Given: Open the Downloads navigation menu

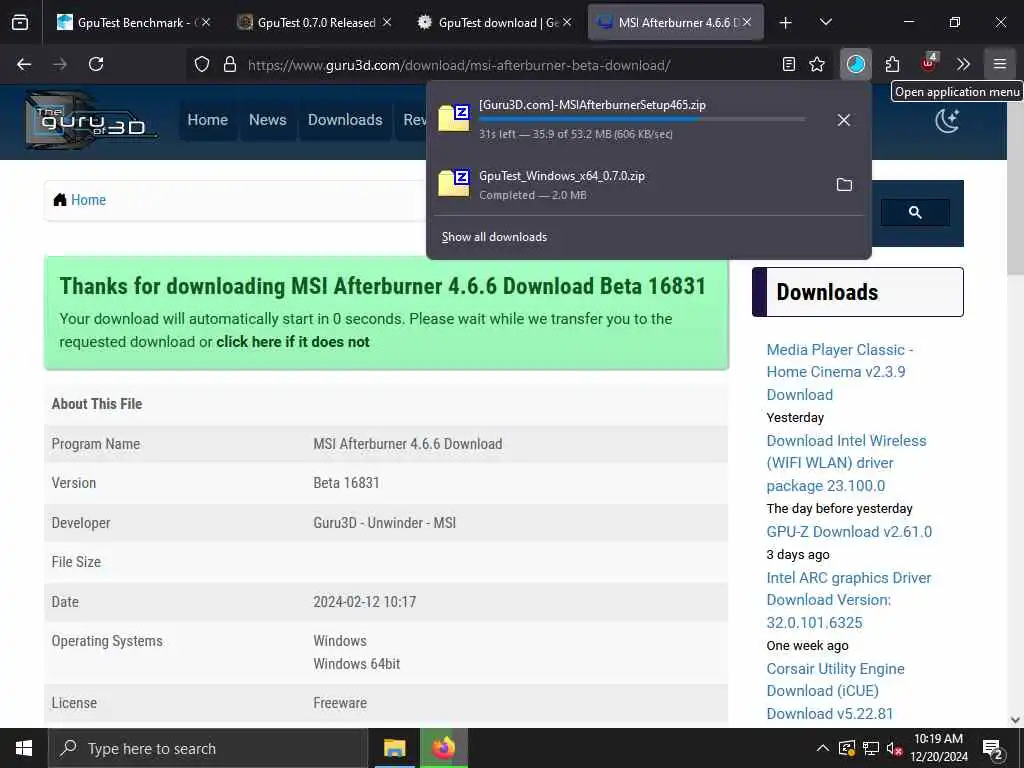Looking at the screenshot, I should click(345, 120).
